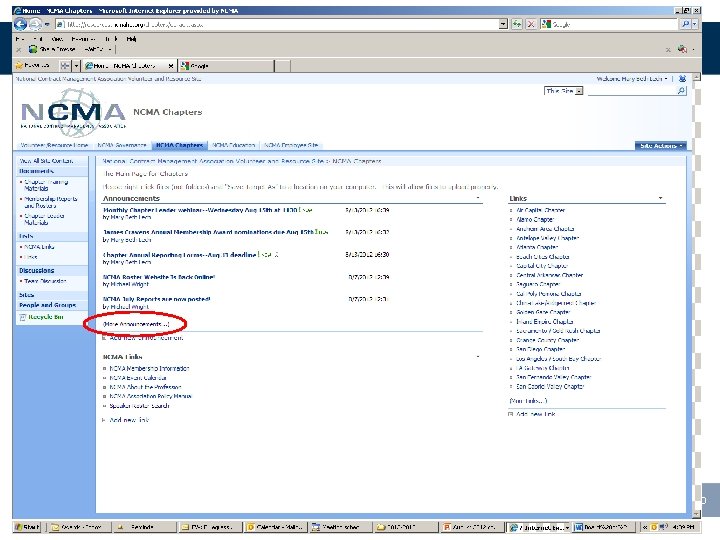Open the View menu
The height and width of the screenshot is (540, 720).
coord(57,39)
